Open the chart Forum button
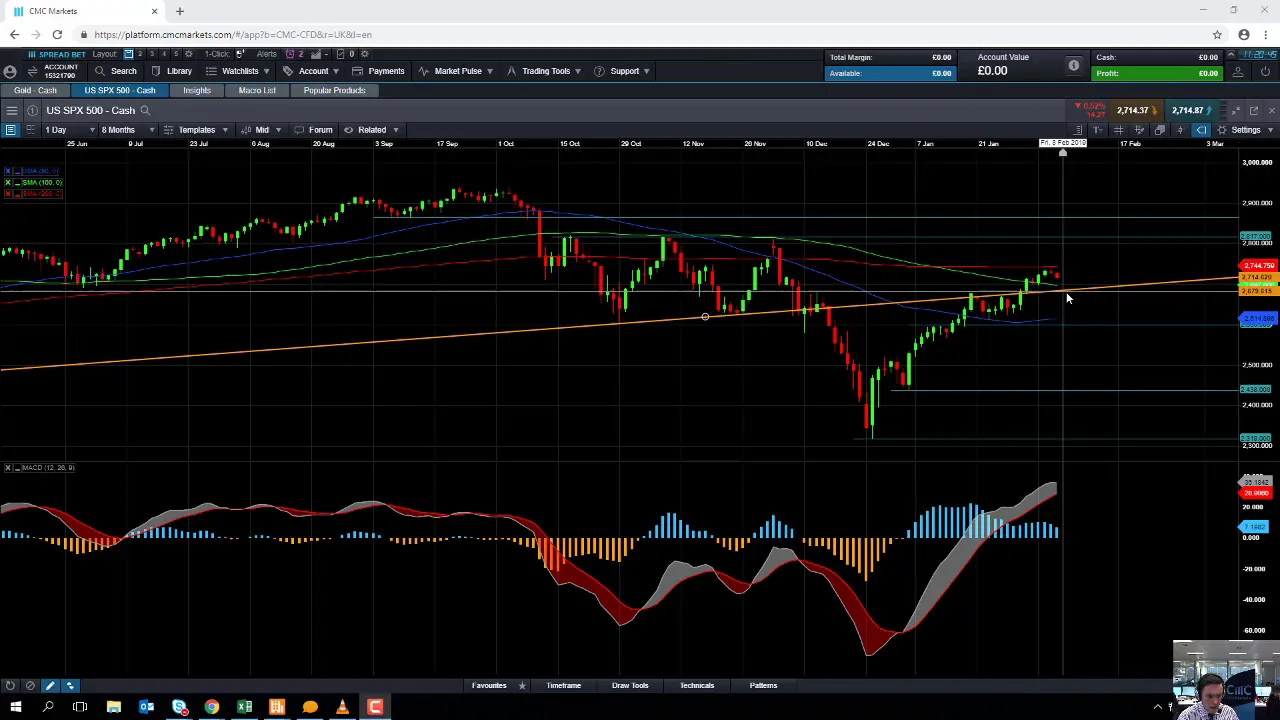Viewport: 1280px width, 720px height. (313, 130)
